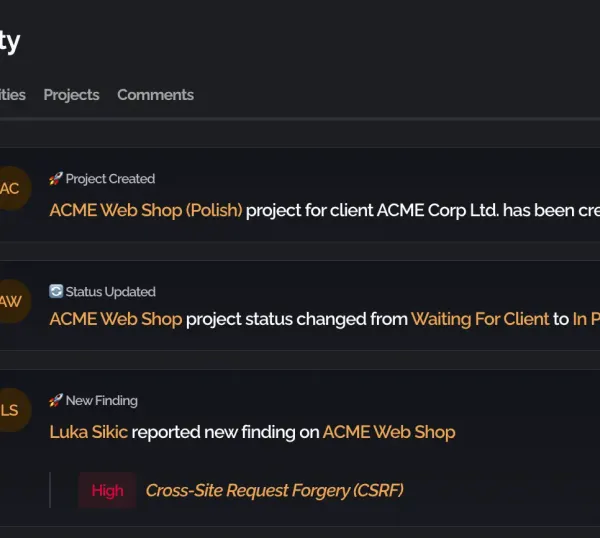The image size is (600, 538).
Task: Click the Status Updated event label
Action: tap(110, 292)
